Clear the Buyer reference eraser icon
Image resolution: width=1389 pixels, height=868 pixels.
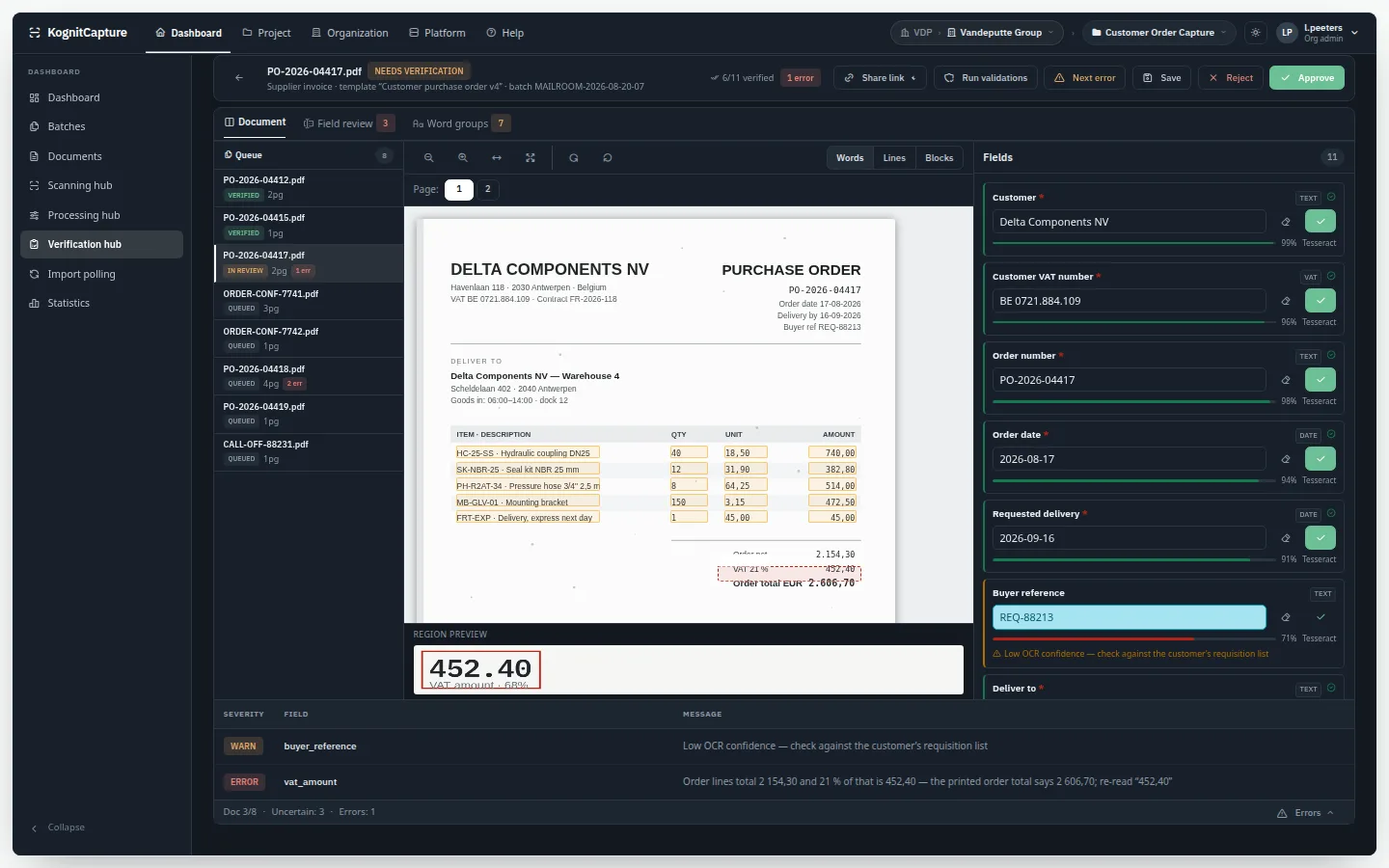pos(1286,617)
